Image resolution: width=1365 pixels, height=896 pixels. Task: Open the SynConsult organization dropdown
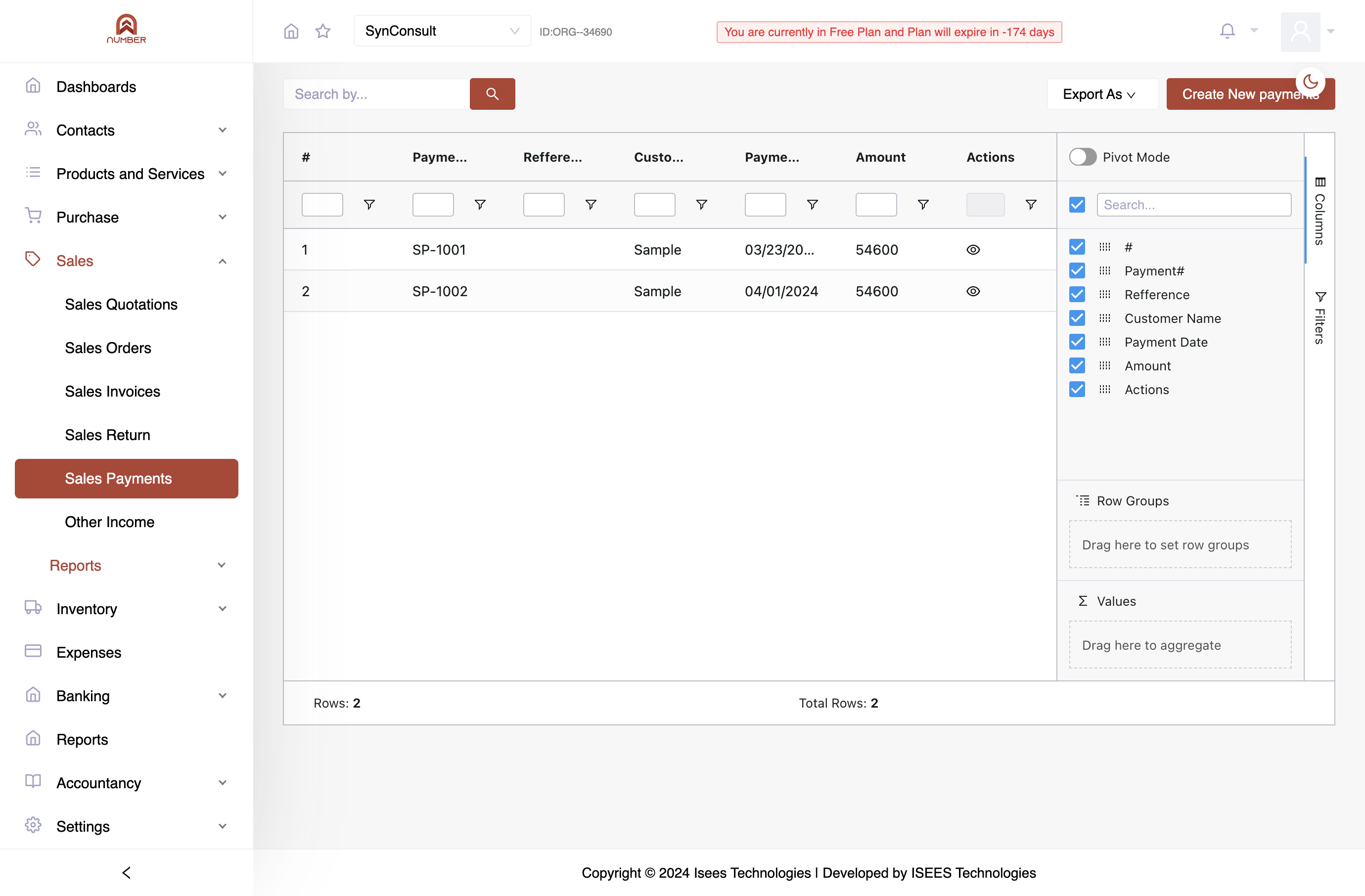[442, 31]
